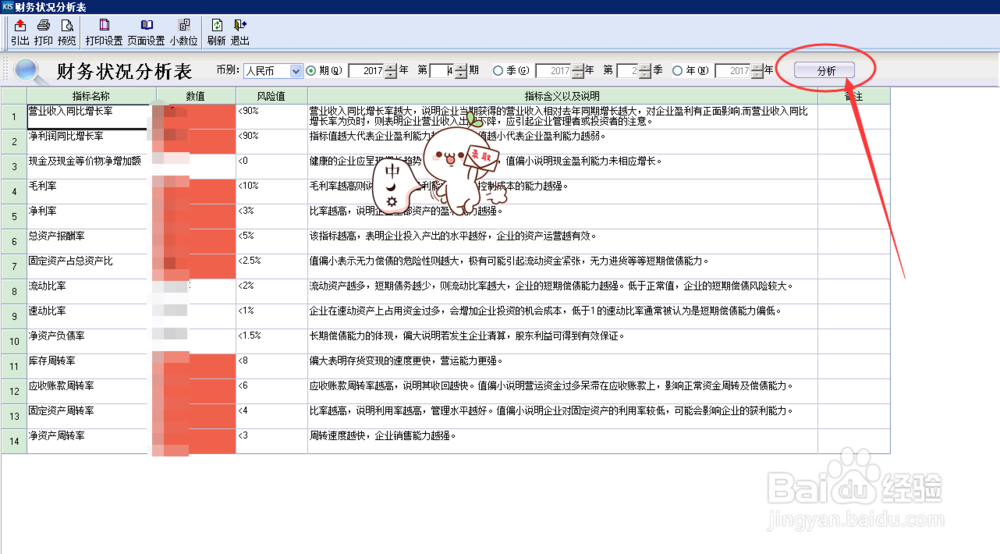Select the 净资产周转率 cell
The width and height of the screenshot is (1000, 554).
pos(89,440)
